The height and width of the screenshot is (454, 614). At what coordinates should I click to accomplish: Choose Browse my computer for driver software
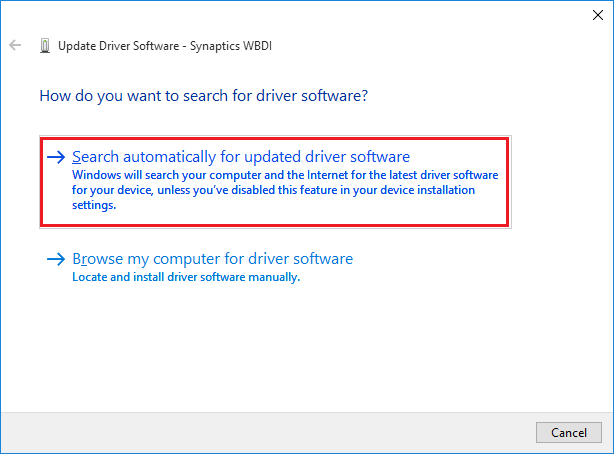pyautogui.click(x=212, y=259)
